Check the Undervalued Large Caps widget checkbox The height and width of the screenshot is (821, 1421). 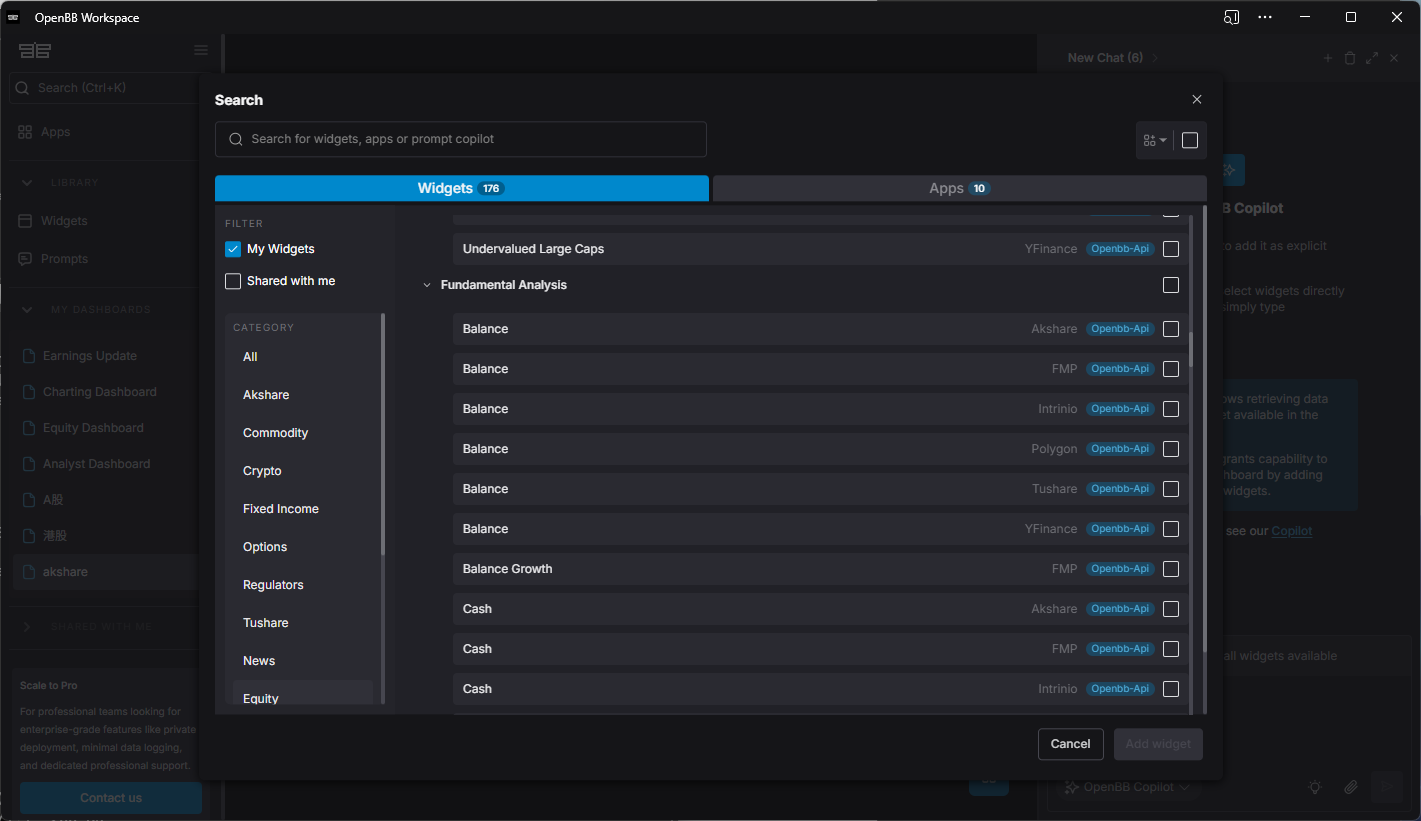[x=1171, y=249]
